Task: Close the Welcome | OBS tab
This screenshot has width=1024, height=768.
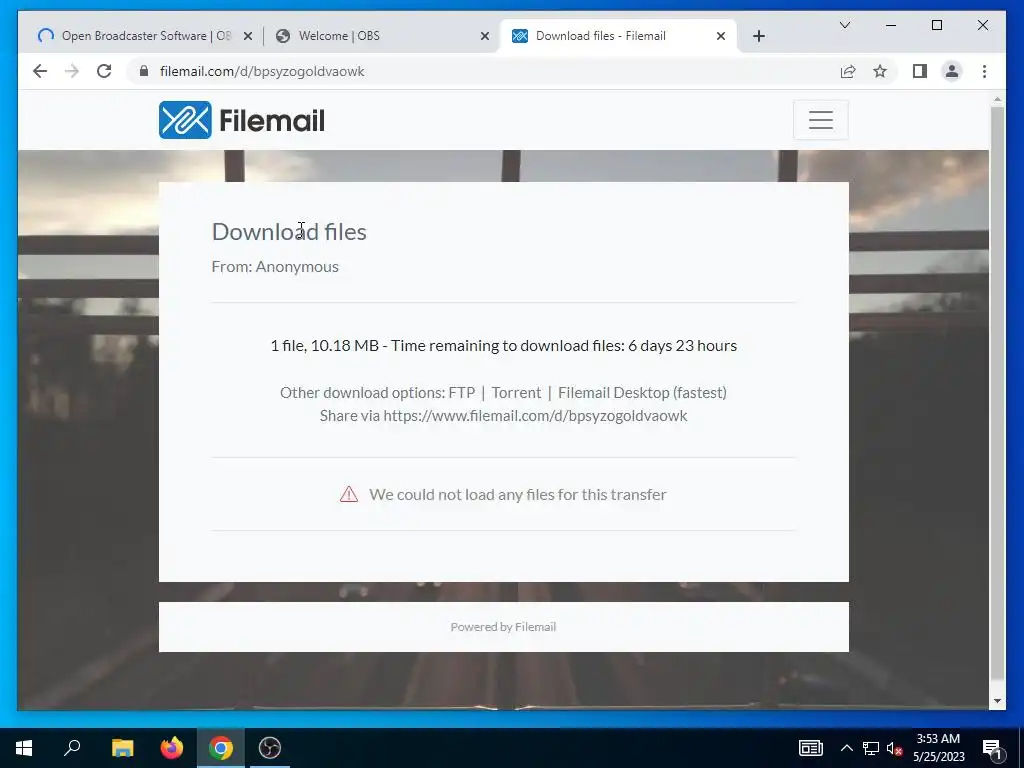Action: click(485, 36)
